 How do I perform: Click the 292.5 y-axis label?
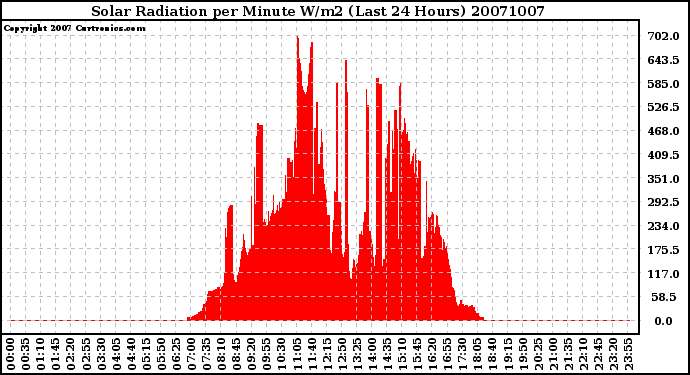663,202
